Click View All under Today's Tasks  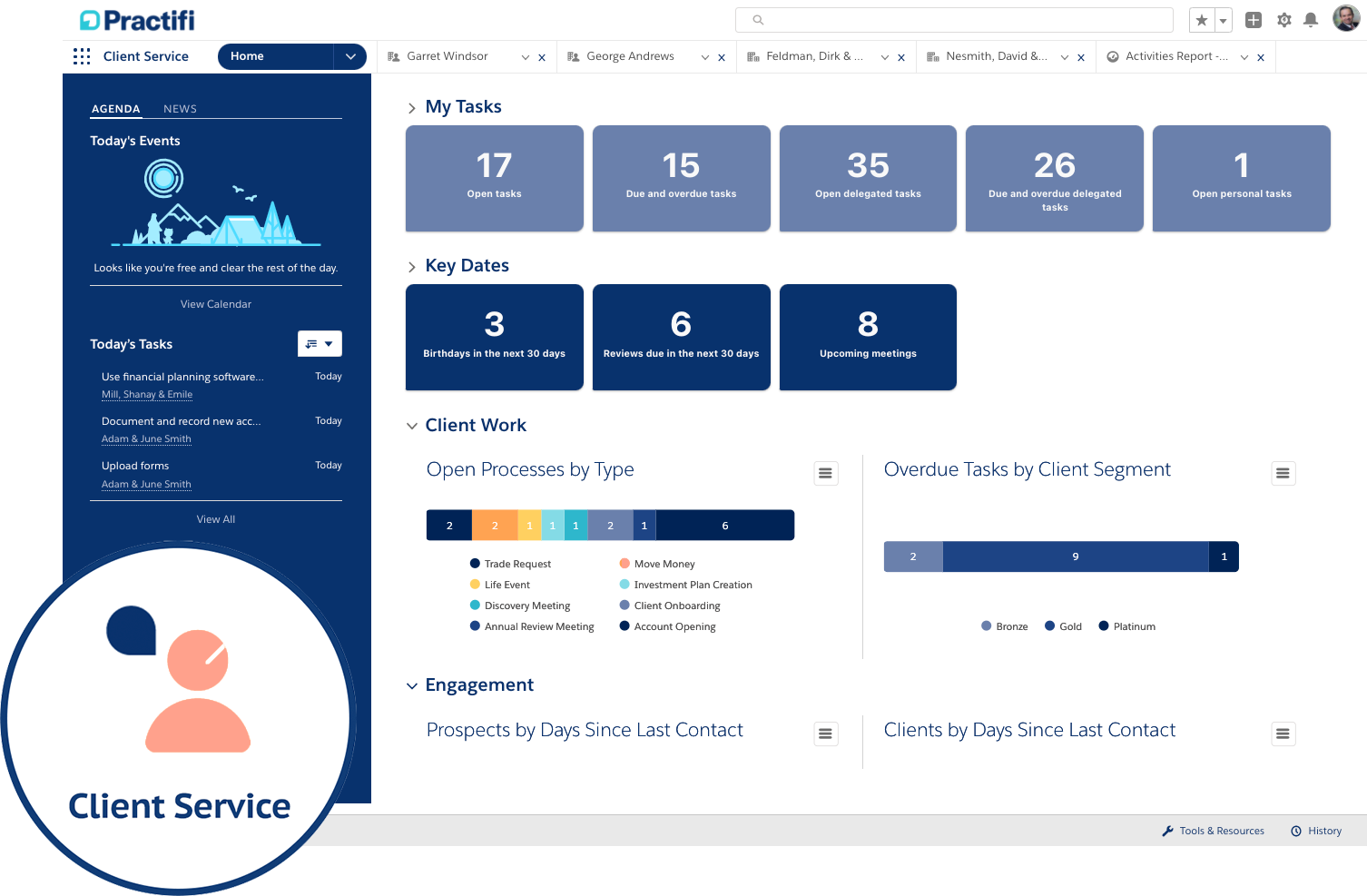[215, 518]
